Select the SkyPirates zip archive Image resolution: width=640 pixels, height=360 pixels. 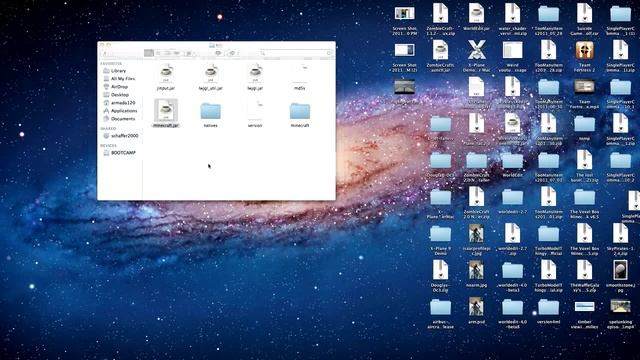(x=620, y=240)
